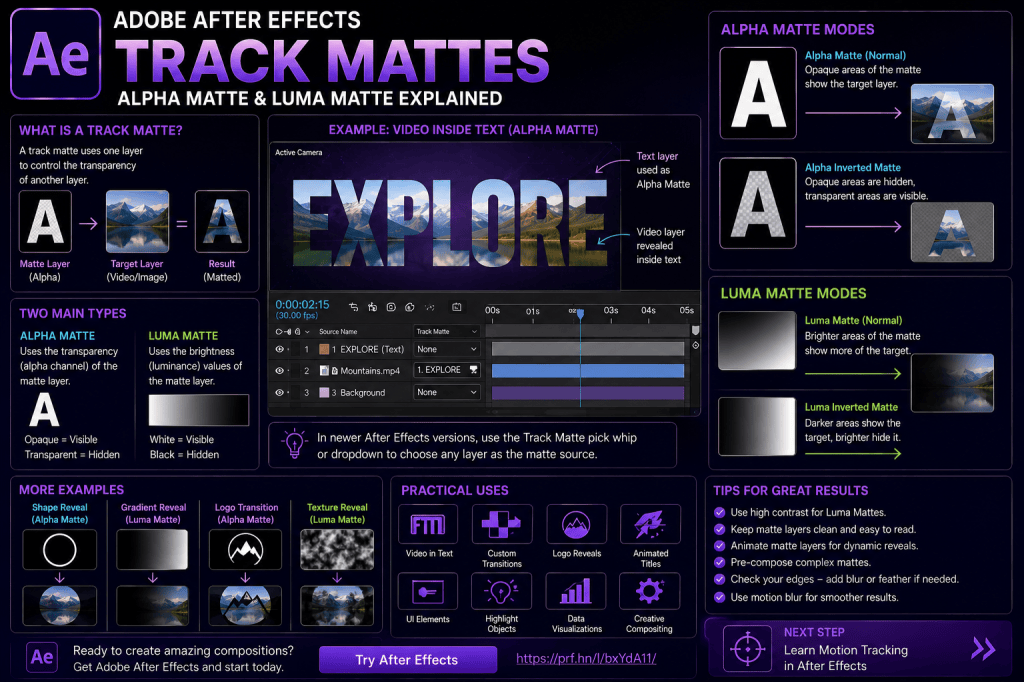The width and height of the screenshot is (1024, 682).
Task: Click the Logo Transition mountain logo thumbnail
Action: pyautogui.click(x=246, y=549)
